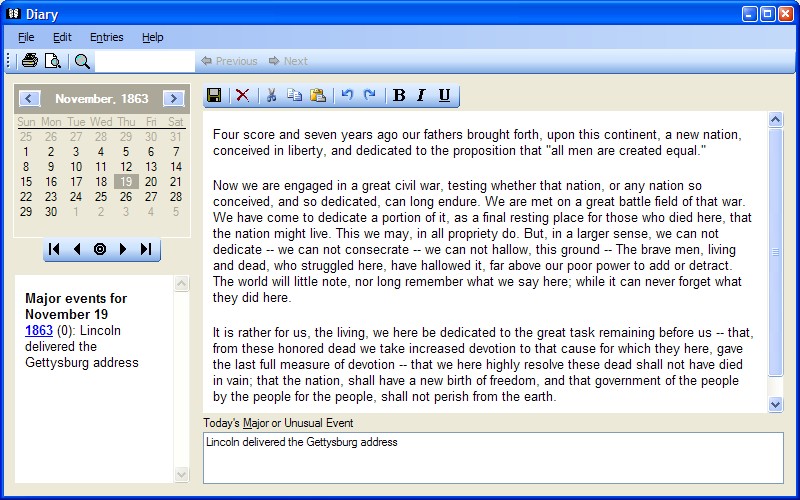Click the Save entry disk icon
Screen dimensions: 800x500
coord(214,96)
